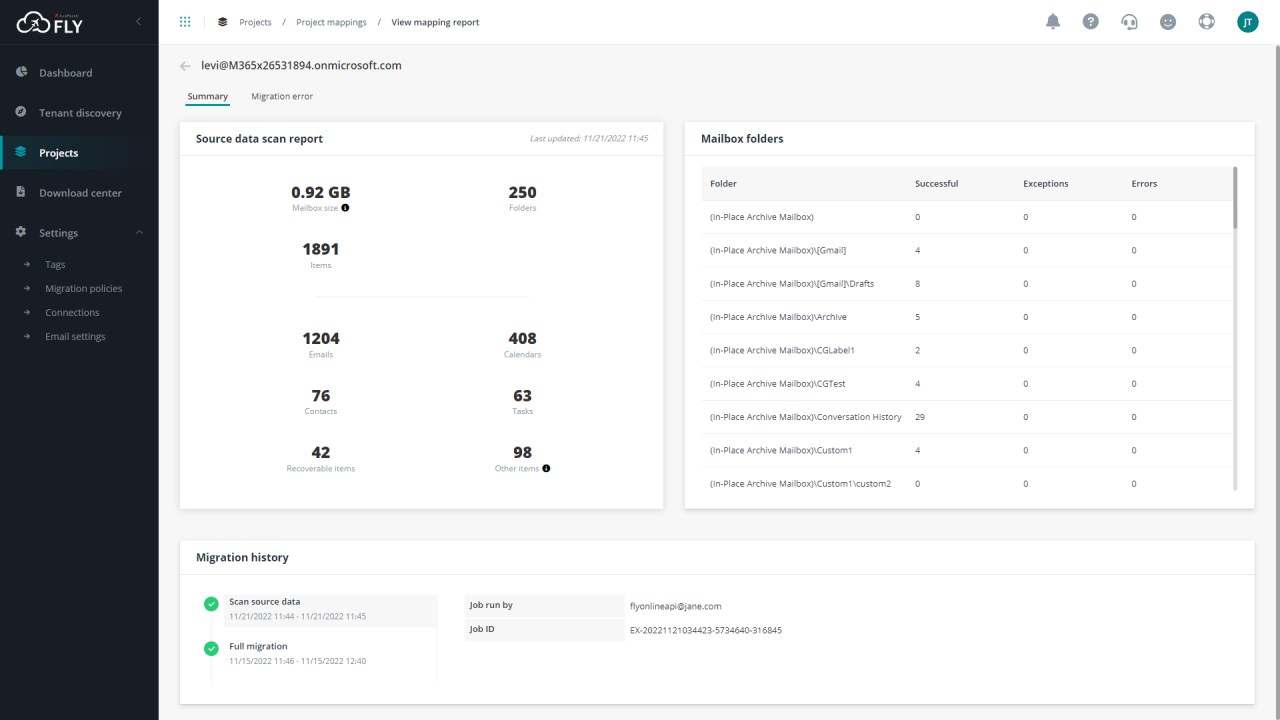Open Tenant discovery in the sidebar
This screenshot has height=720, width=1280.
point(79,113)
